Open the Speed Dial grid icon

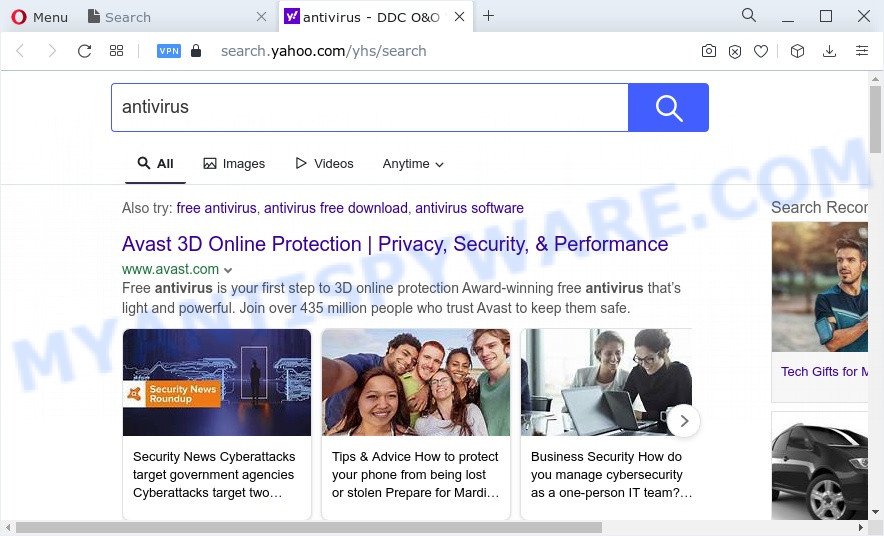pyautogui.click(x=116, y=51)
